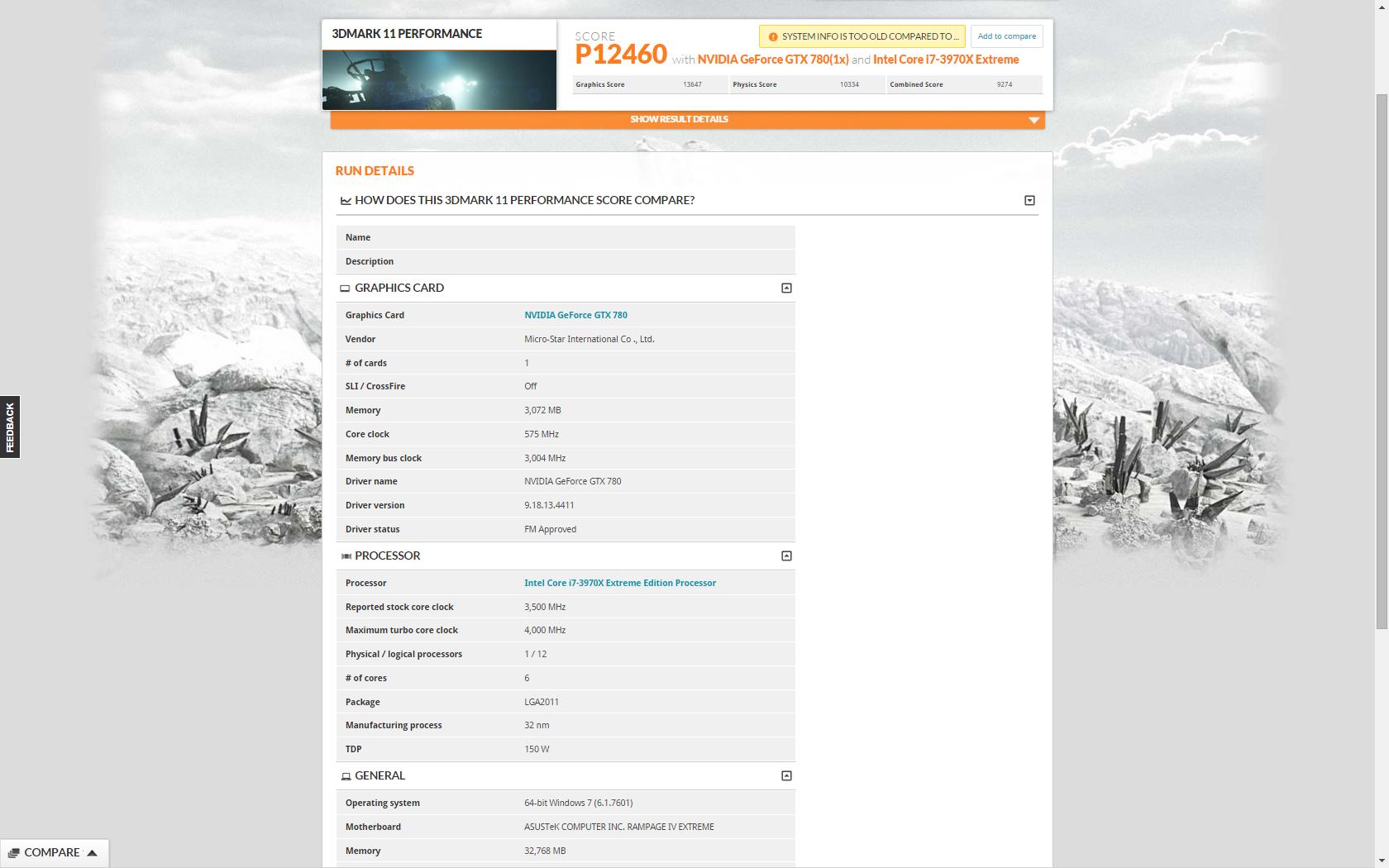Click the Show Result Details down arrow
1389x868 pixels.
pyautogui.click(x=1033, y=121)
